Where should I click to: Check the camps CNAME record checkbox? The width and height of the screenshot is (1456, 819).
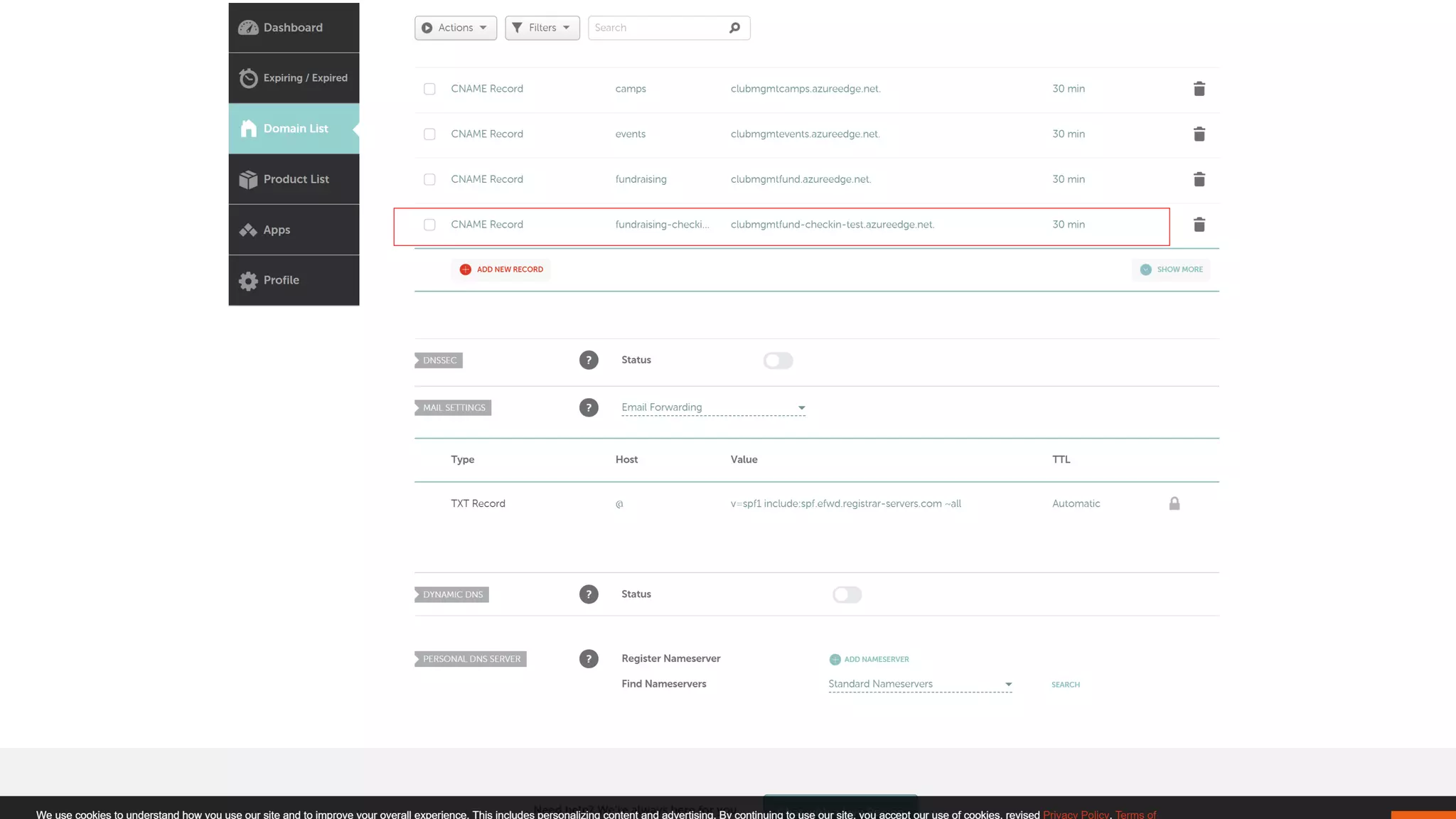tap(429, 89)
